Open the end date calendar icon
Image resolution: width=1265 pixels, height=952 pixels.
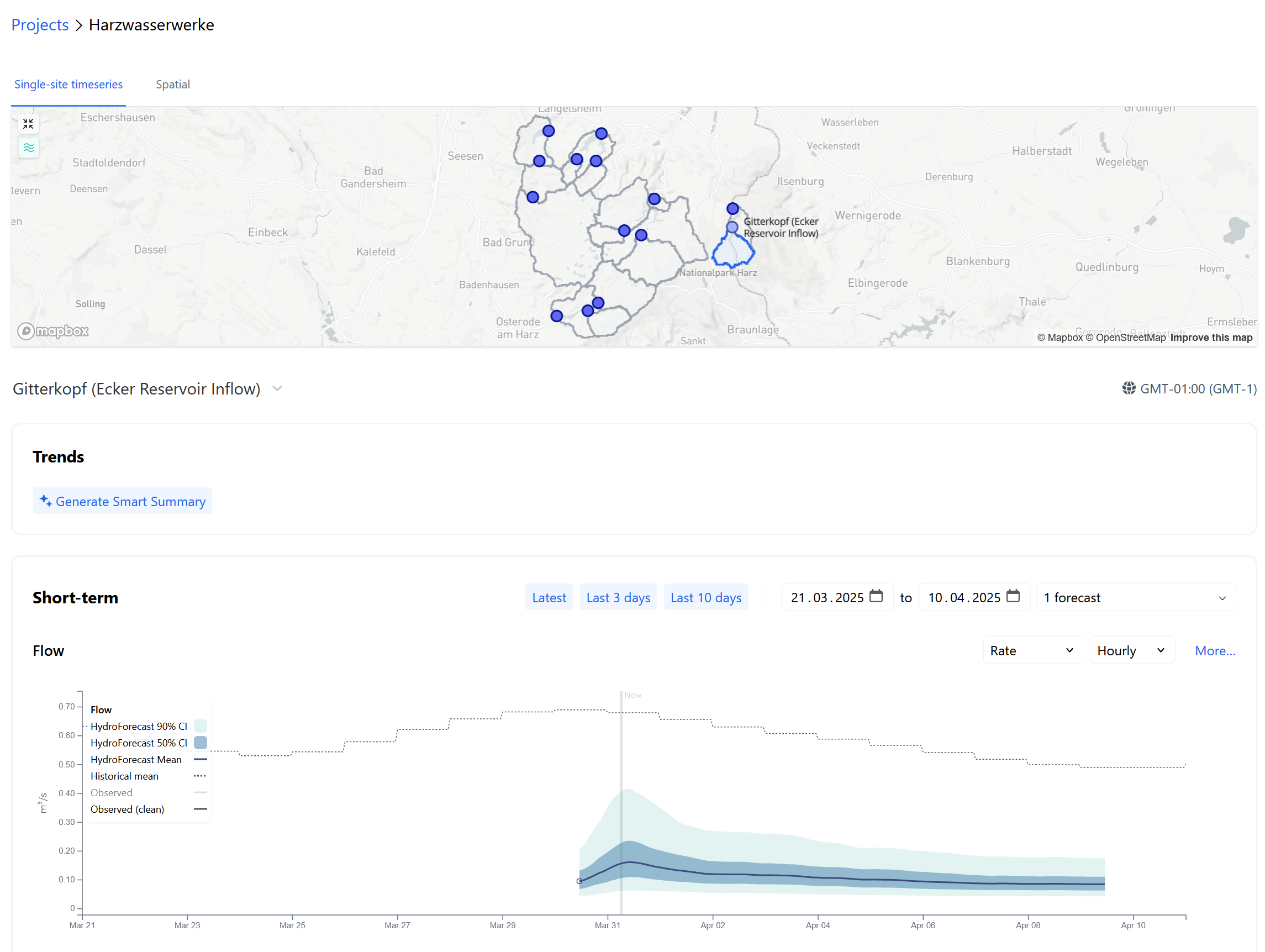[1013, 596]
